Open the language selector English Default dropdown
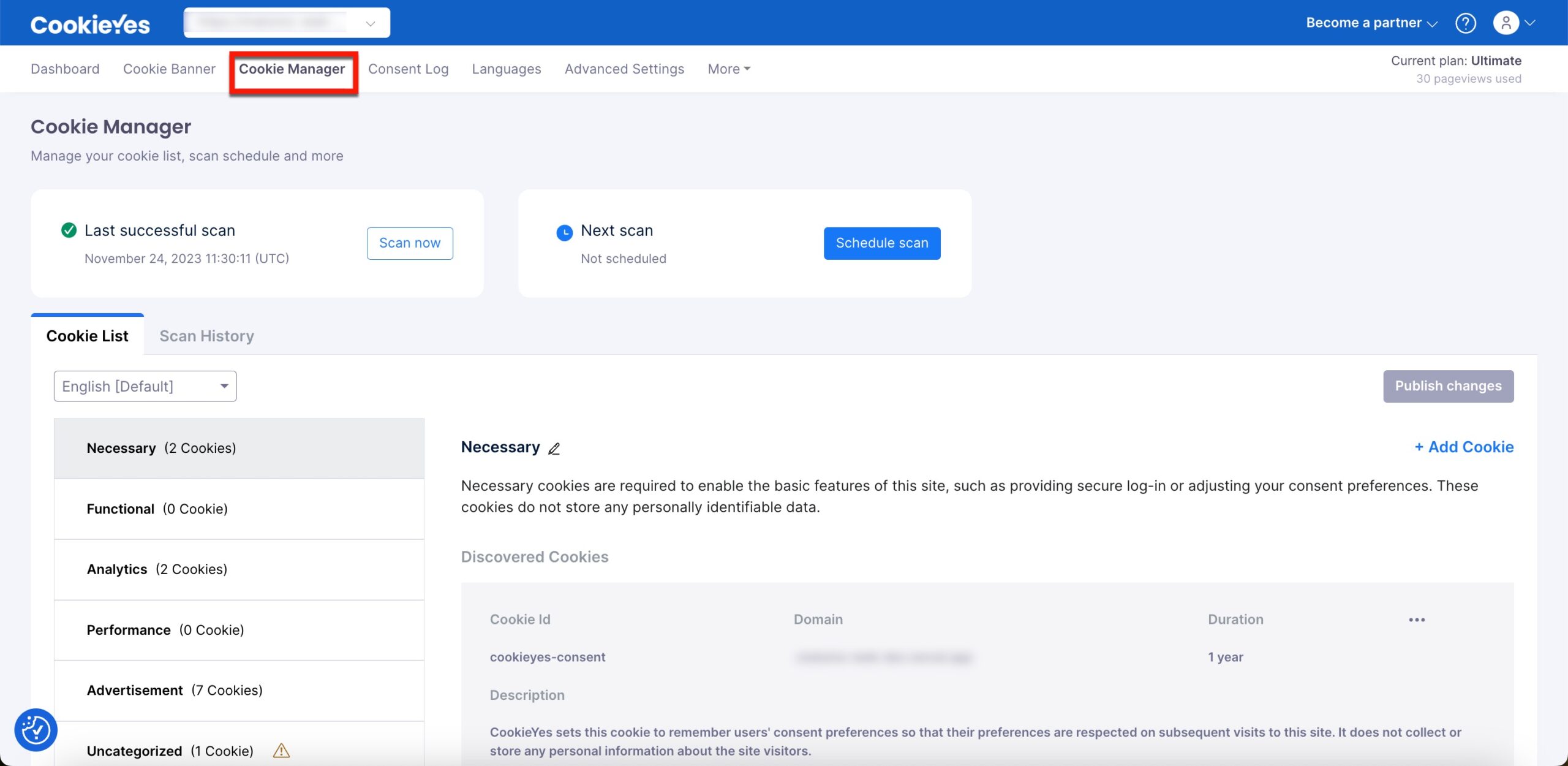 pyautogui.click(x=145, y=385)
